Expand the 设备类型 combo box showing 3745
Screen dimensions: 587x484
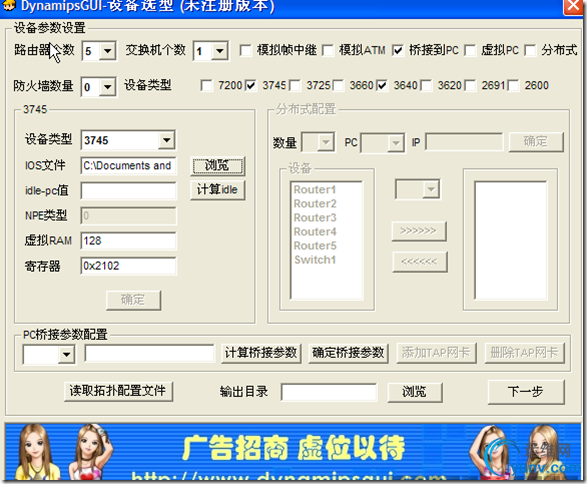166,140
